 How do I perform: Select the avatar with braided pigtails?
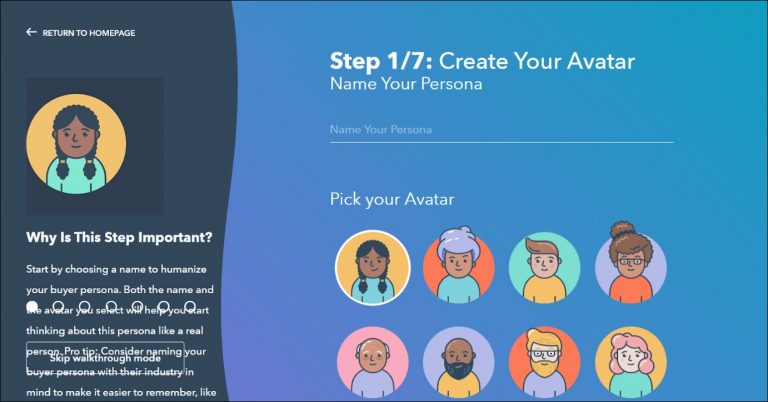pos(373,268)
